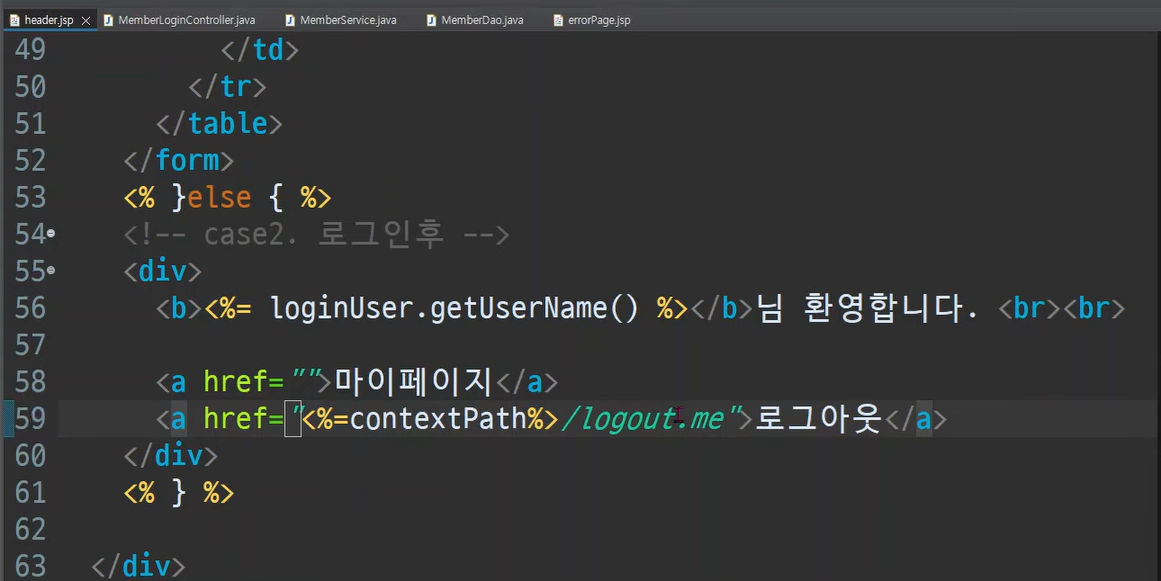Click the closing scriptlet brace on line 61

[178, 493]
